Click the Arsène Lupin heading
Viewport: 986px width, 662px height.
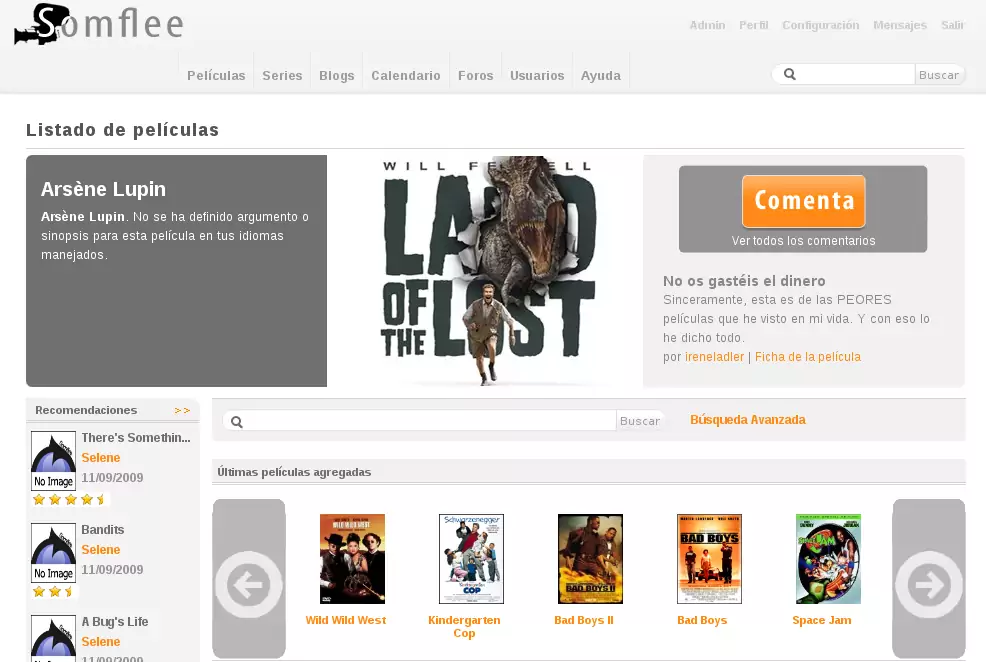[103, 189]
